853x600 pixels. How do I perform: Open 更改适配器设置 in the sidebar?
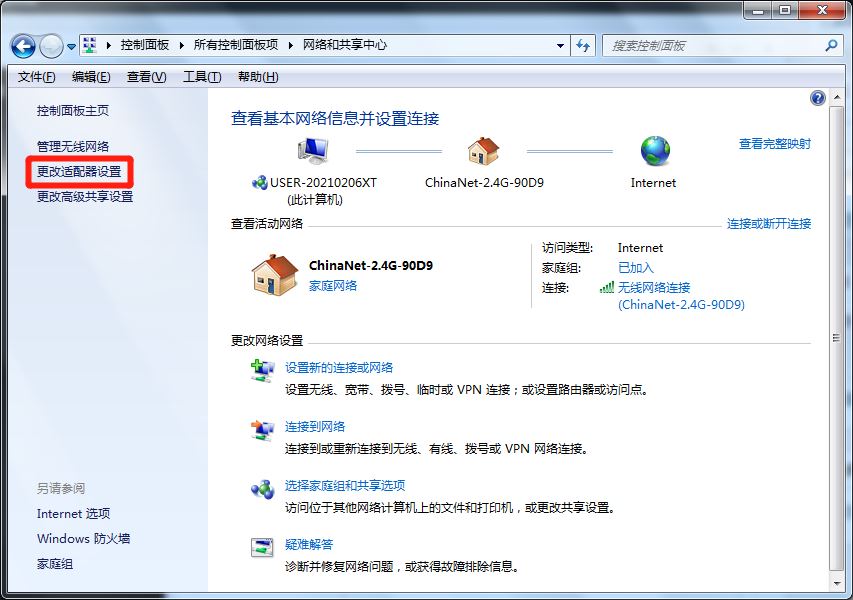pos(79,172)
